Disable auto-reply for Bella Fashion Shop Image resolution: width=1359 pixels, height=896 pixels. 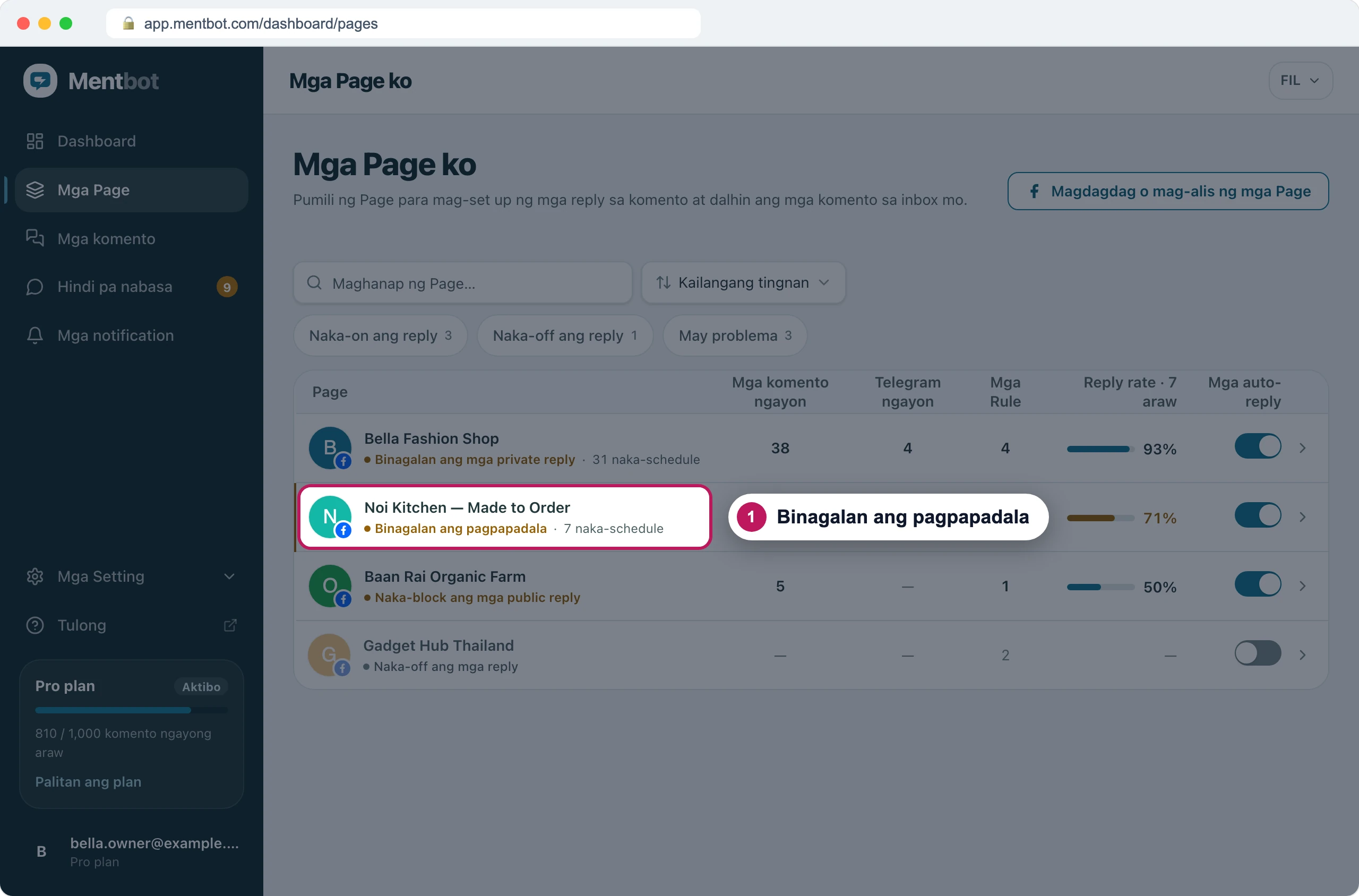click(x=1257, y=446)
